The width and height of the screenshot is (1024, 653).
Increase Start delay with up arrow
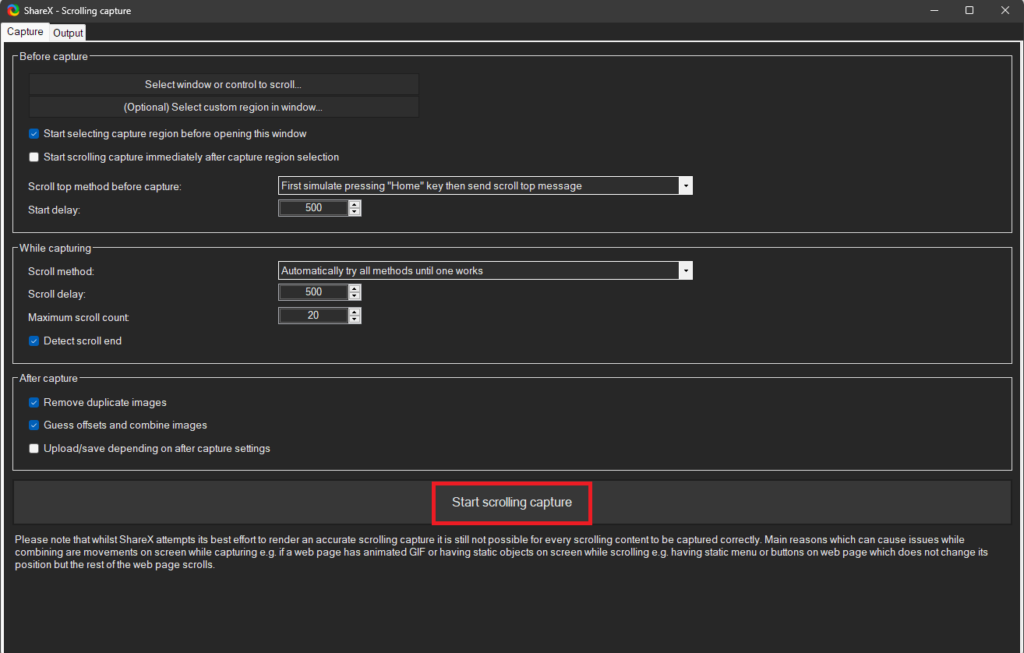[x=355, y=205]
